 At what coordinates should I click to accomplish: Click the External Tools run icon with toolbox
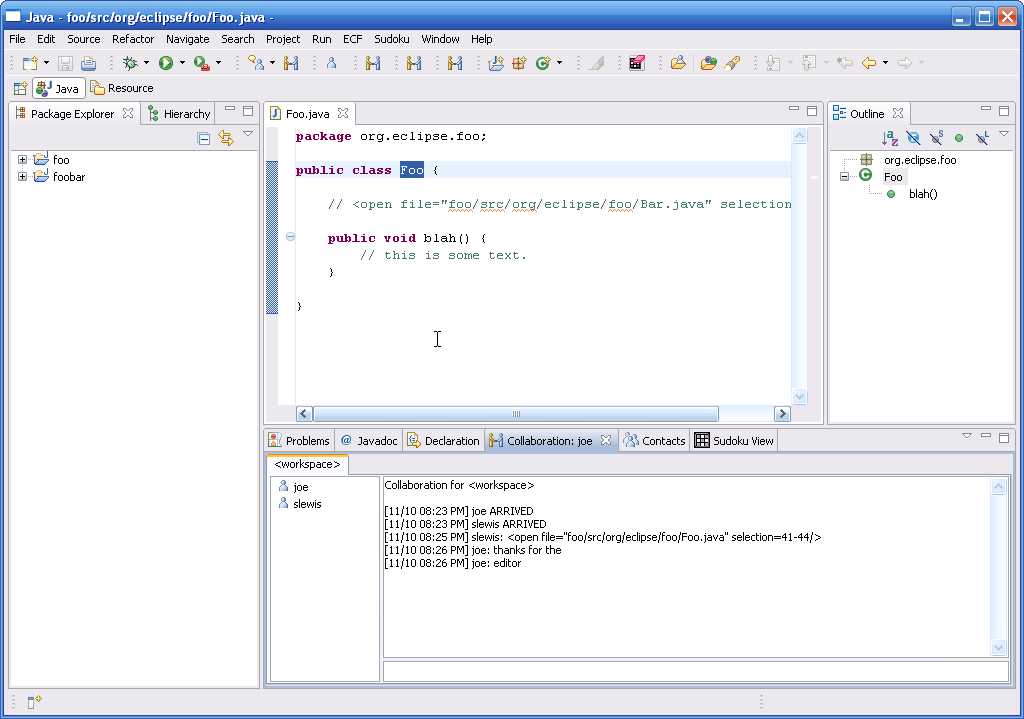click(202, 63)
